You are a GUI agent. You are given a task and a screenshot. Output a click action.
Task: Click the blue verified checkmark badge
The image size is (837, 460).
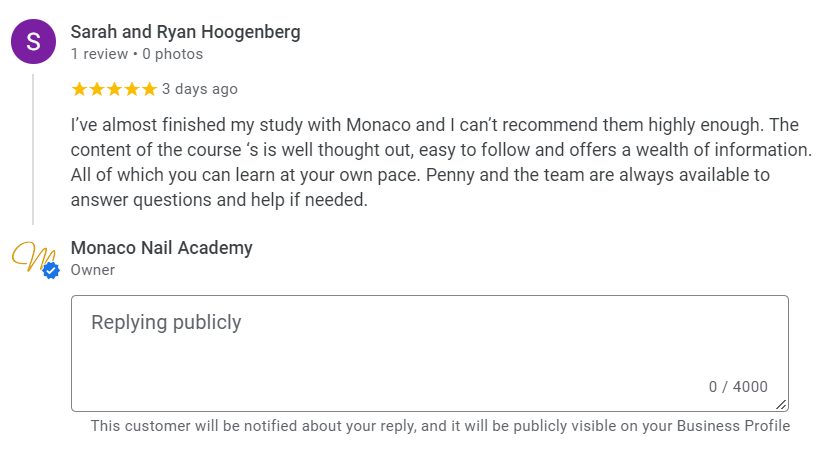click(51, 270)
